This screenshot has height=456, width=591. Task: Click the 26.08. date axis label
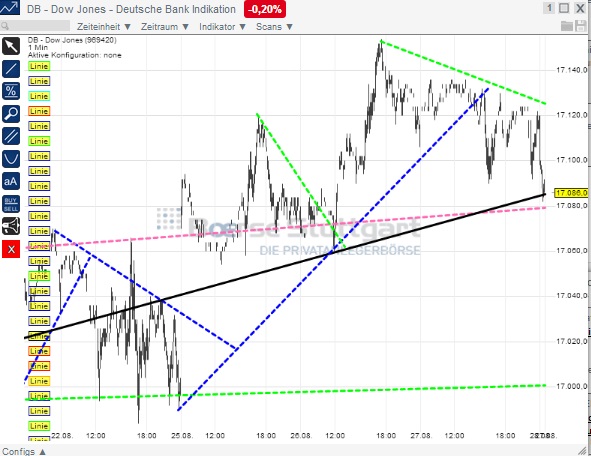301,436
